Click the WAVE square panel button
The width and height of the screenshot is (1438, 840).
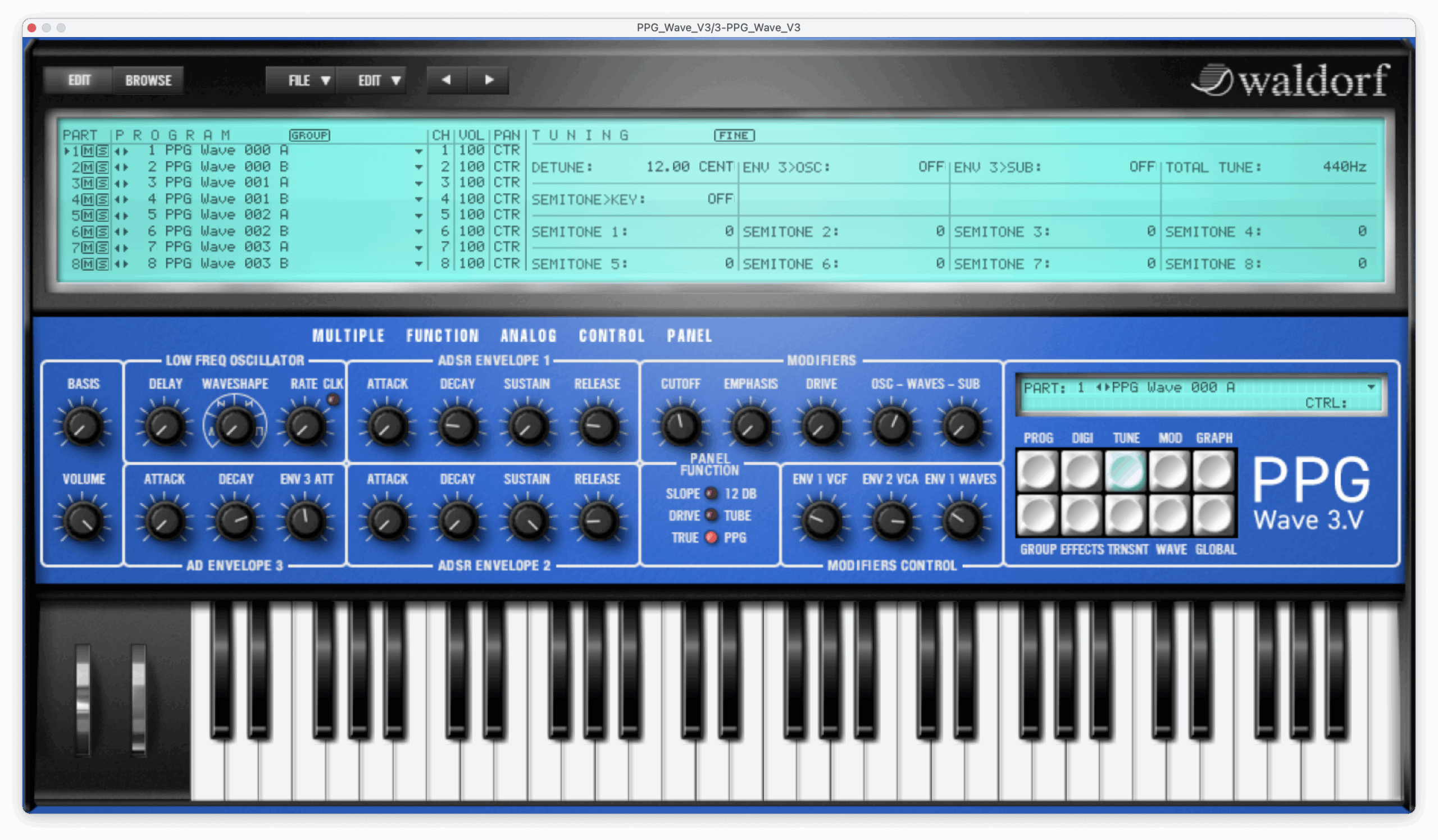(1169, 514)
